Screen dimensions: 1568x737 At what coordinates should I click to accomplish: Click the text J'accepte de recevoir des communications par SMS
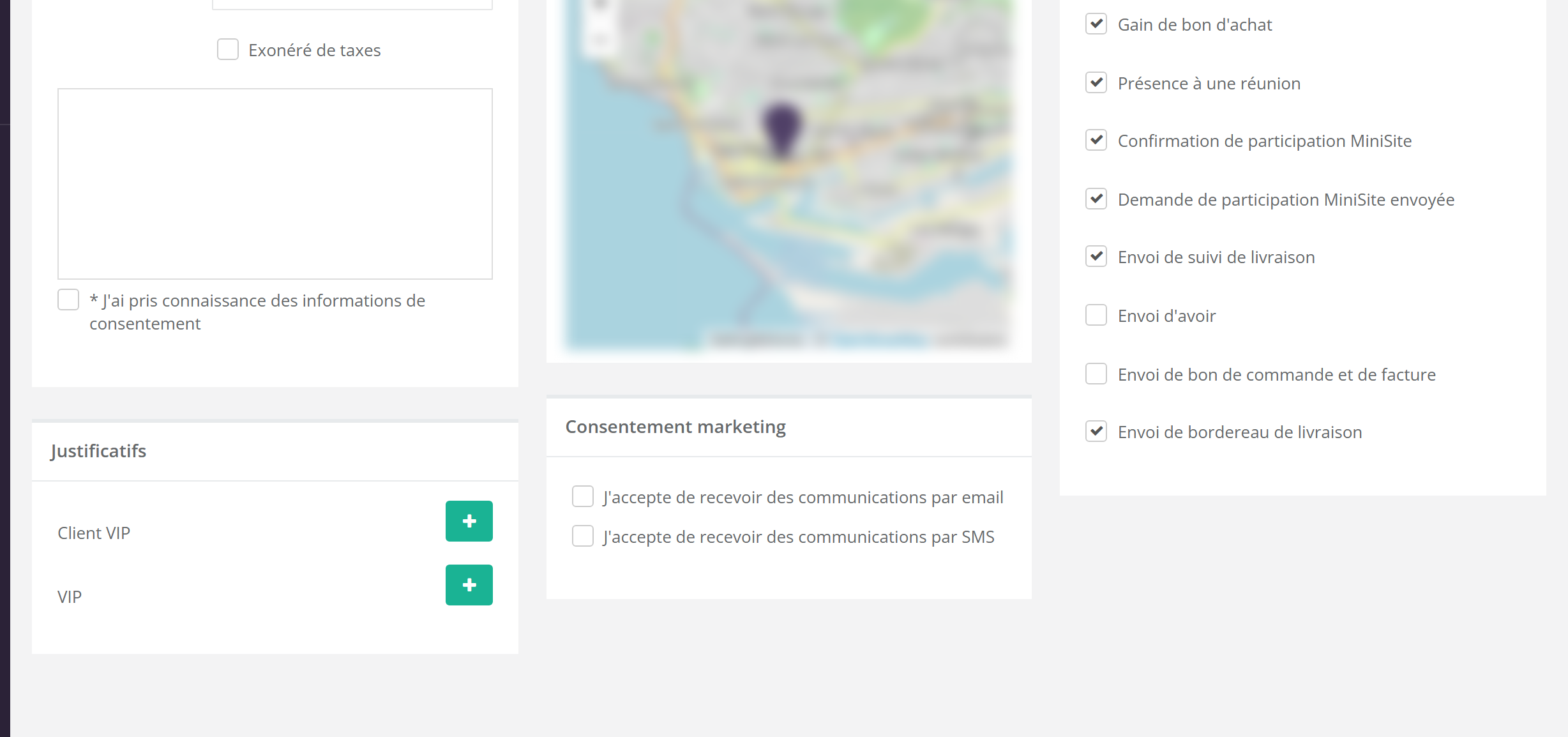click(799, 537)
